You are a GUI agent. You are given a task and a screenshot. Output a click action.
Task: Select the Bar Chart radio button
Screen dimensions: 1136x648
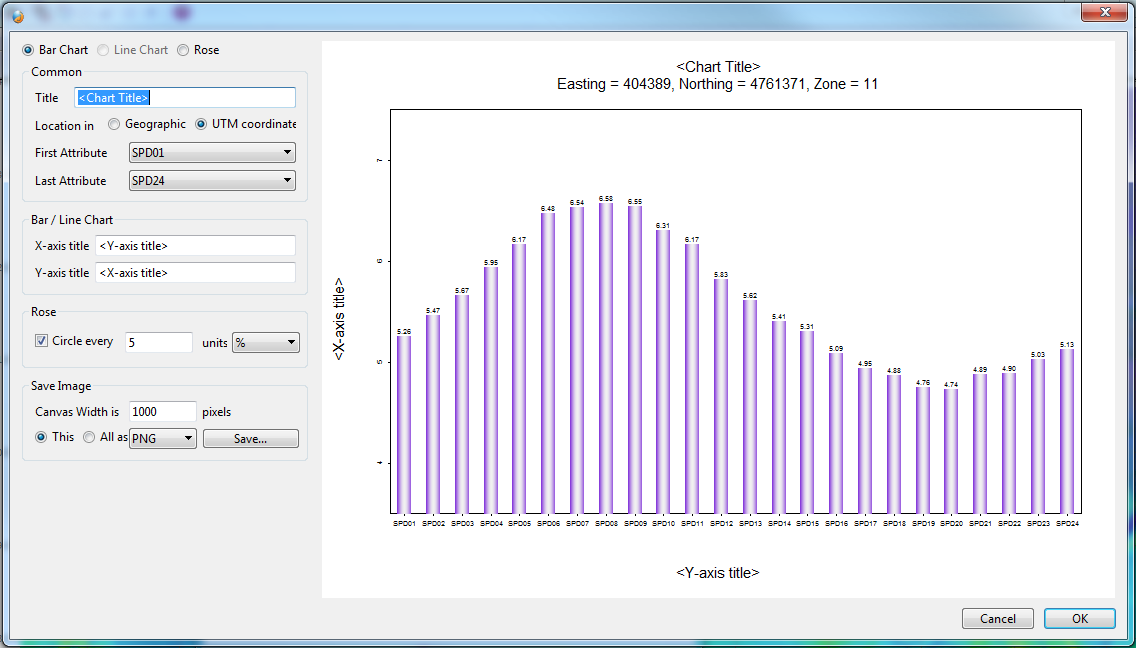point(28,50)
